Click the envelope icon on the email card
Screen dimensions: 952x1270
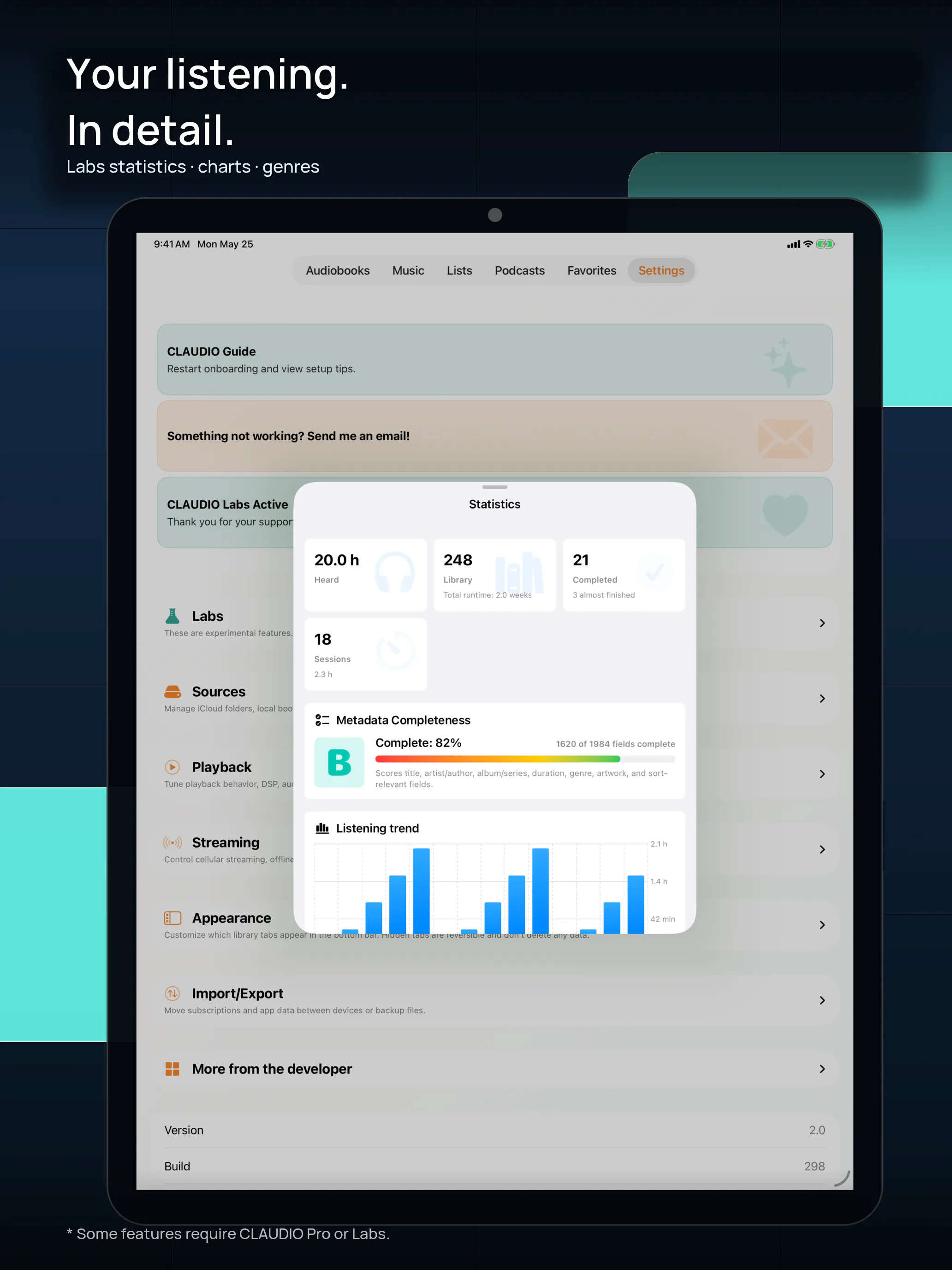point(785,438)
